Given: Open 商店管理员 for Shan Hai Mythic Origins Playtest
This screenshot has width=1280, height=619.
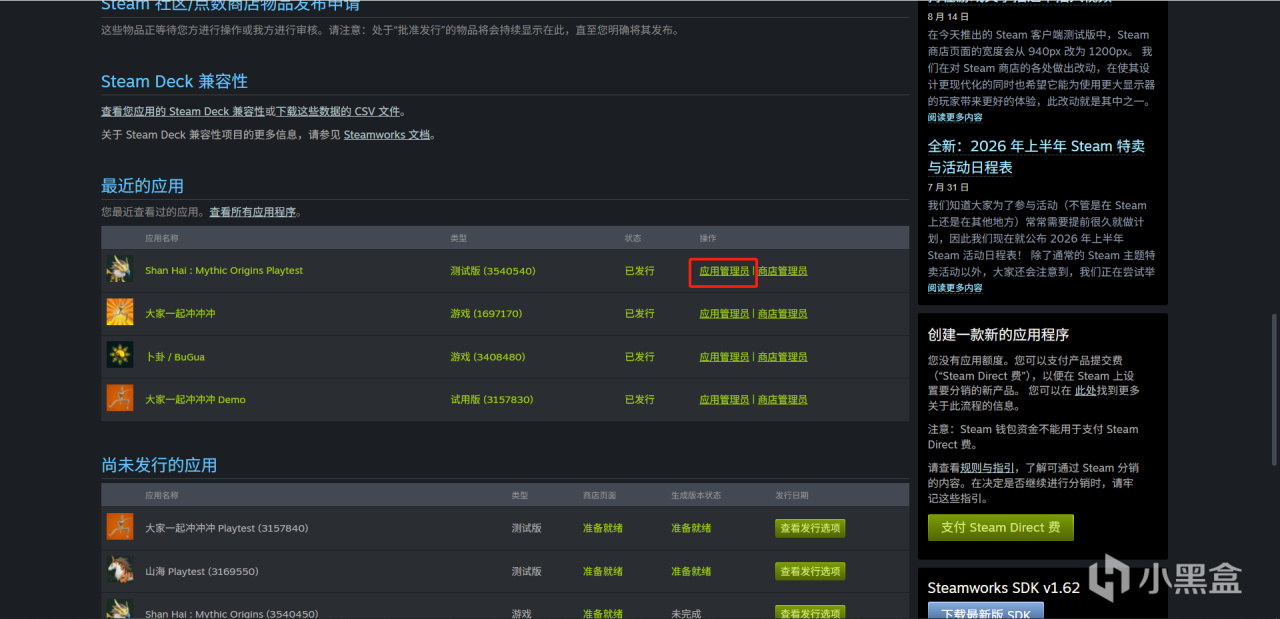Looking at the screenshot, I should 782,271.
